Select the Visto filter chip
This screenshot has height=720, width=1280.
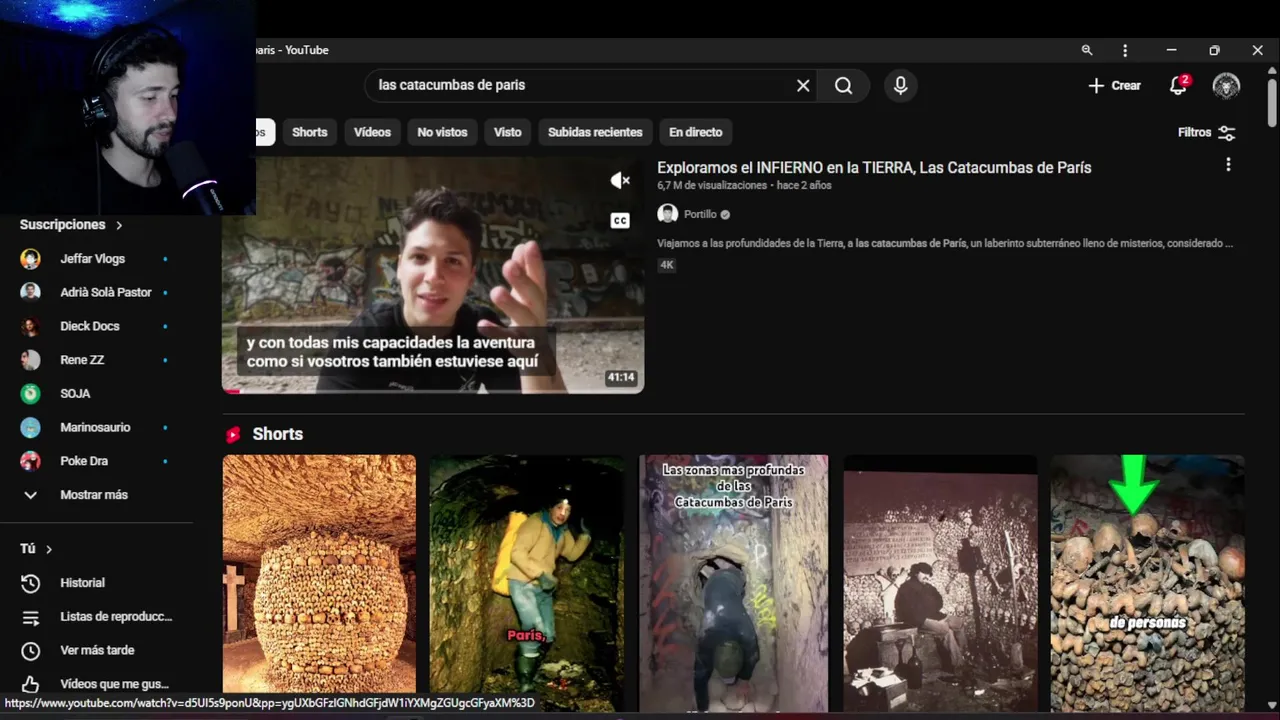[x=507, y=132]
